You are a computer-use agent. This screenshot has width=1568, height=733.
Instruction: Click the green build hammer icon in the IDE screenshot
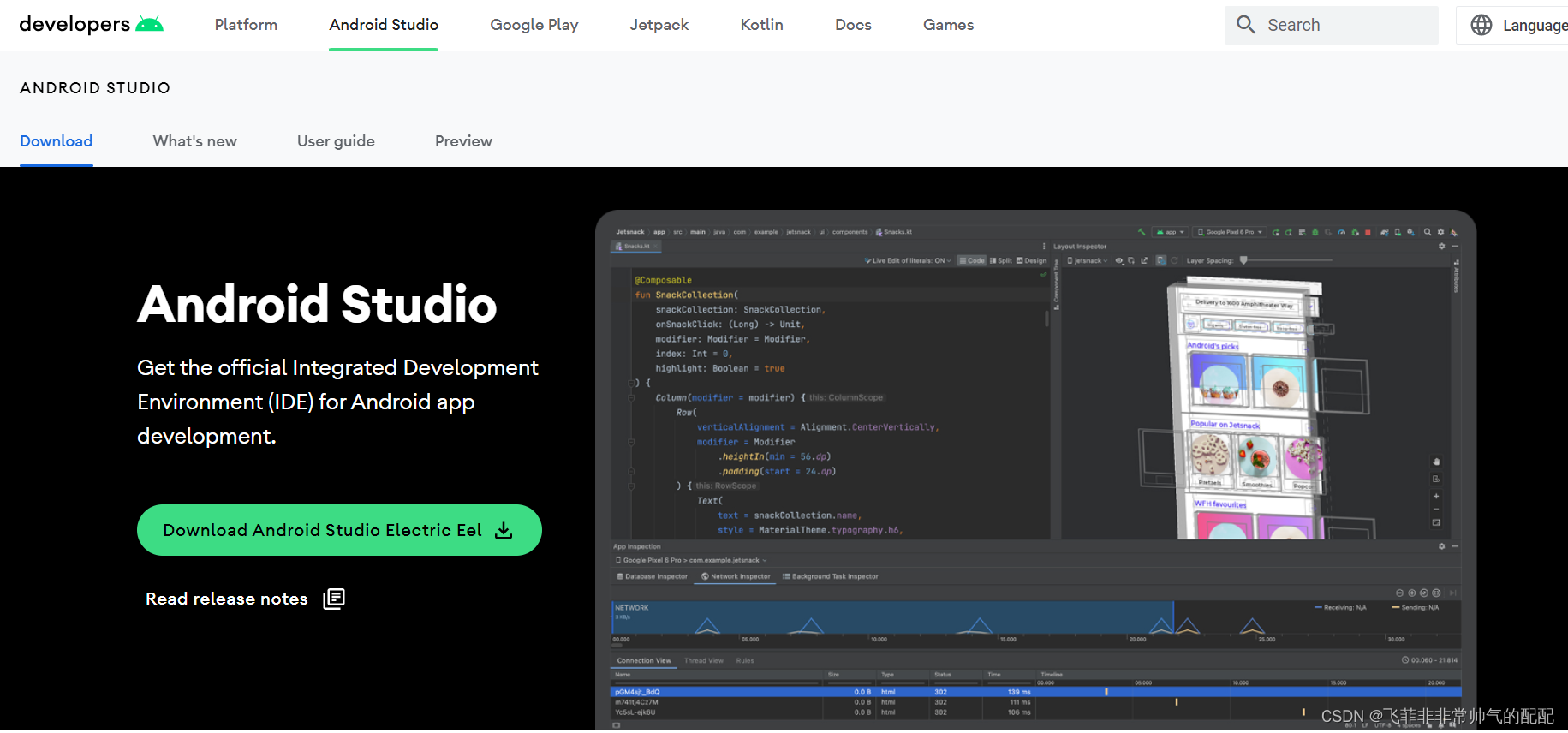tap(1141, 232)
